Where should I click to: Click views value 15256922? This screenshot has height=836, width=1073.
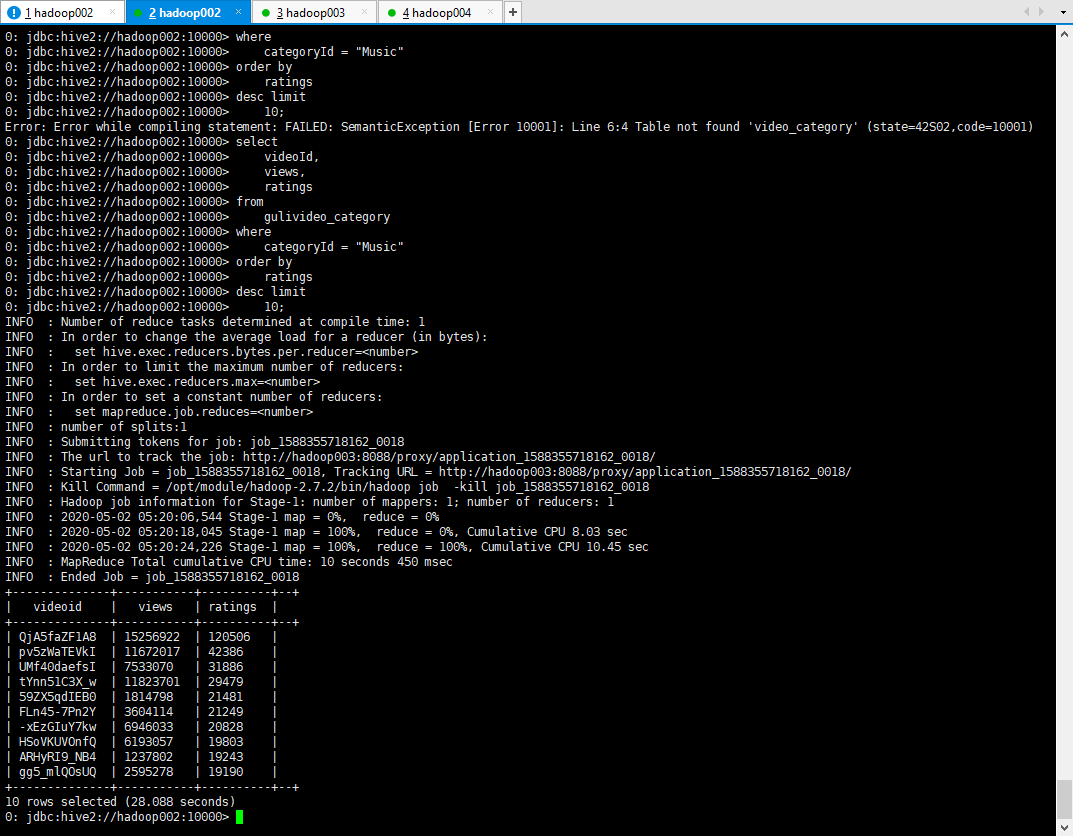point(152,637)
